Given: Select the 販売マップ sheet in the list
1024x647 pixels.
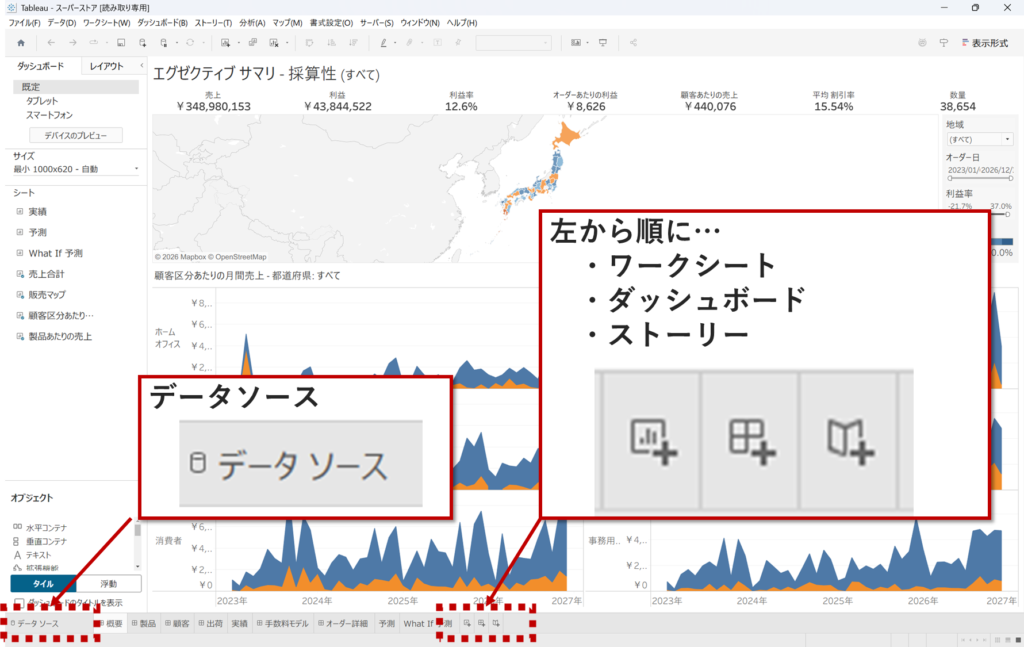Looking at the screenshot, I should (48, 294).
